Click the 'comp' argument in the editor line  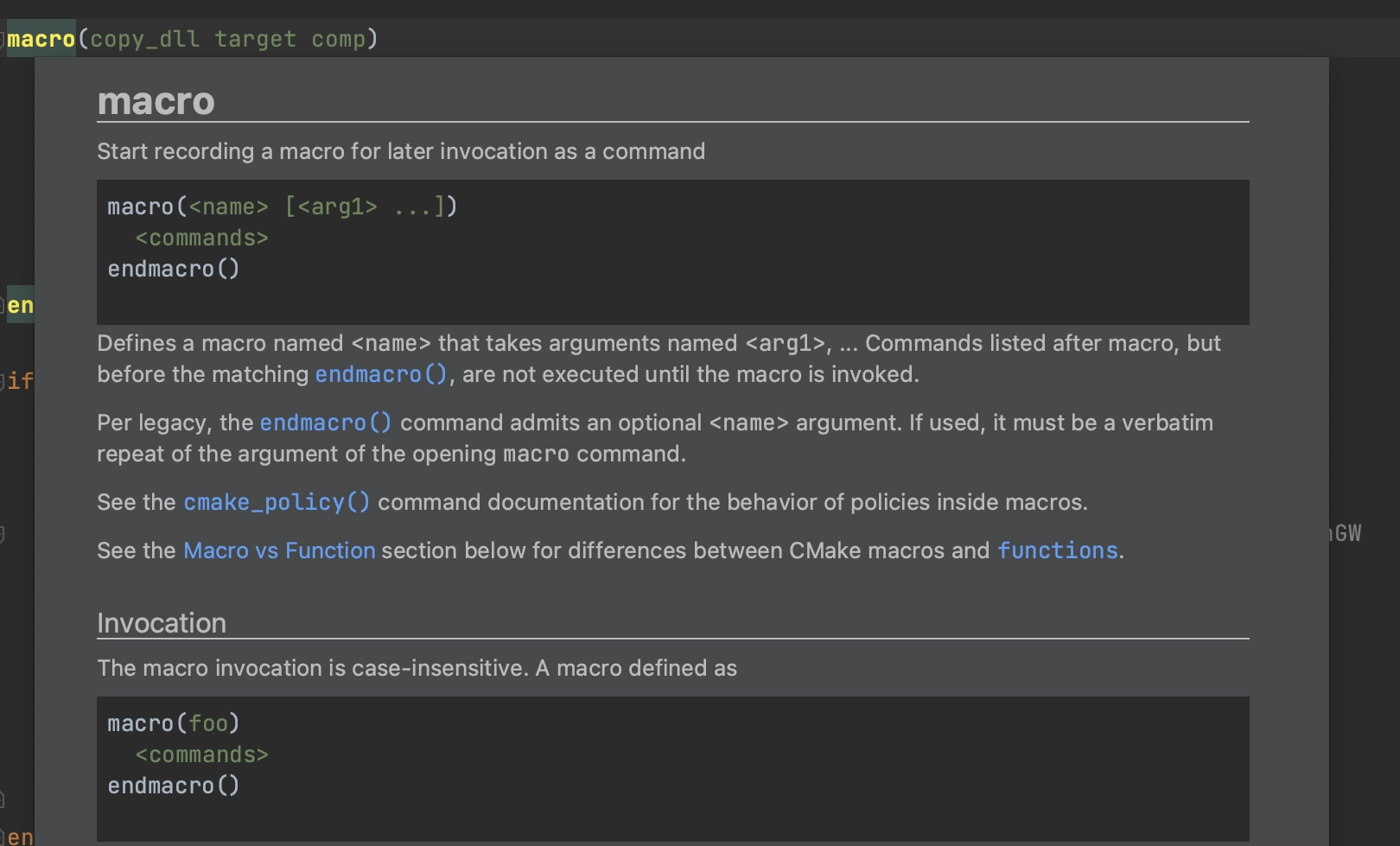pyautogui.click(x=339, y=39)
